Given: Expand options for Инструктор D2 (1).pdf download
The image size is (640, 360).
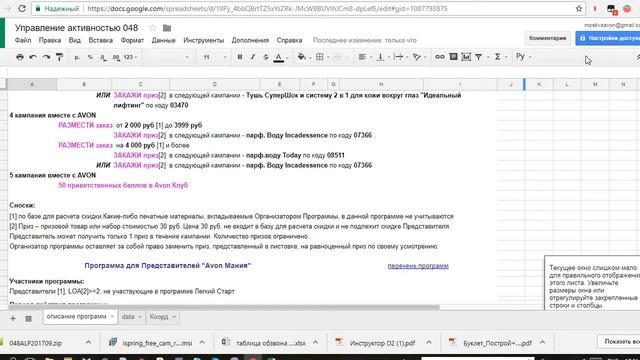Looking at the screenshot, I should point(429,343).
